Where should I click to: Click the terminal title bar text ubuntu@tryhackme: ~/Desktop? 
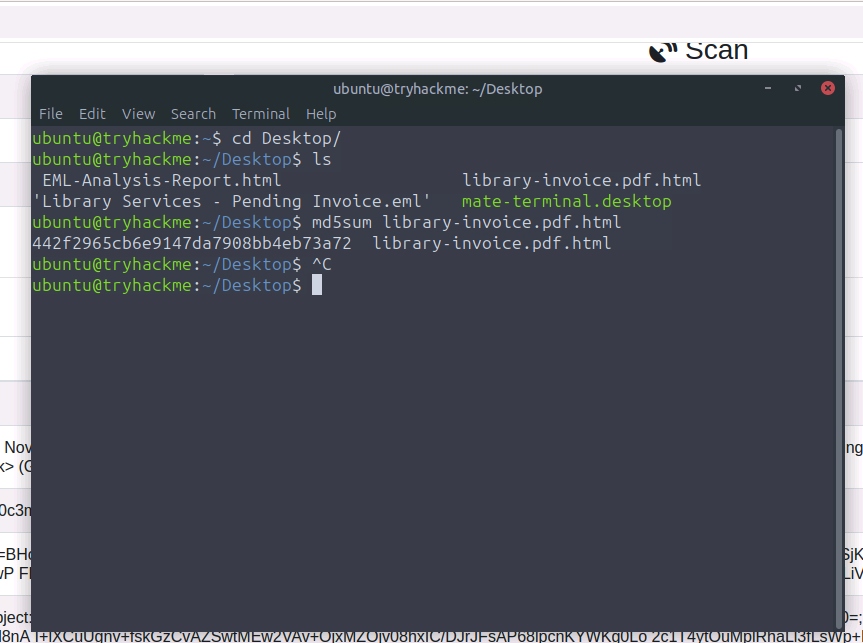point(438,89)
